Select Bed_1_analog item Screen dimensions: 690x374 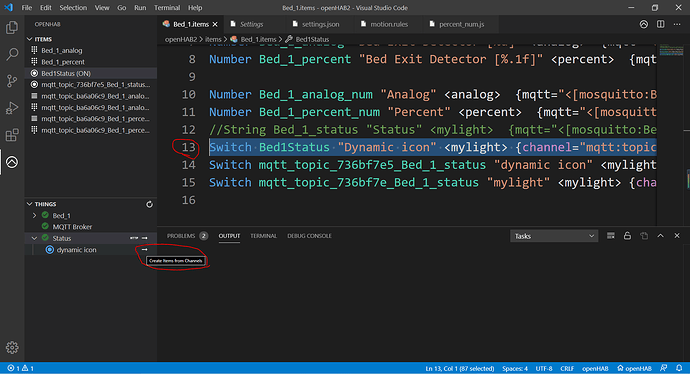(x=91, y=51)
